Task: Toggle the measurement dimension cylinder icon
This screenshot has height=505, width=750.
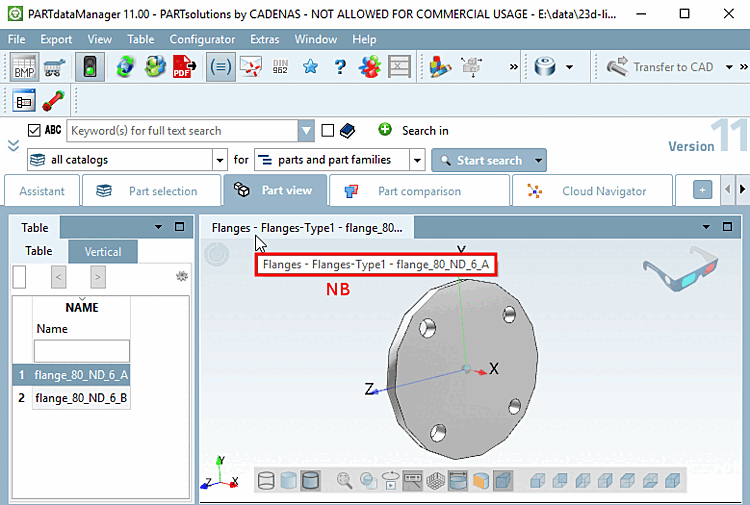Action: click(458, 481)
